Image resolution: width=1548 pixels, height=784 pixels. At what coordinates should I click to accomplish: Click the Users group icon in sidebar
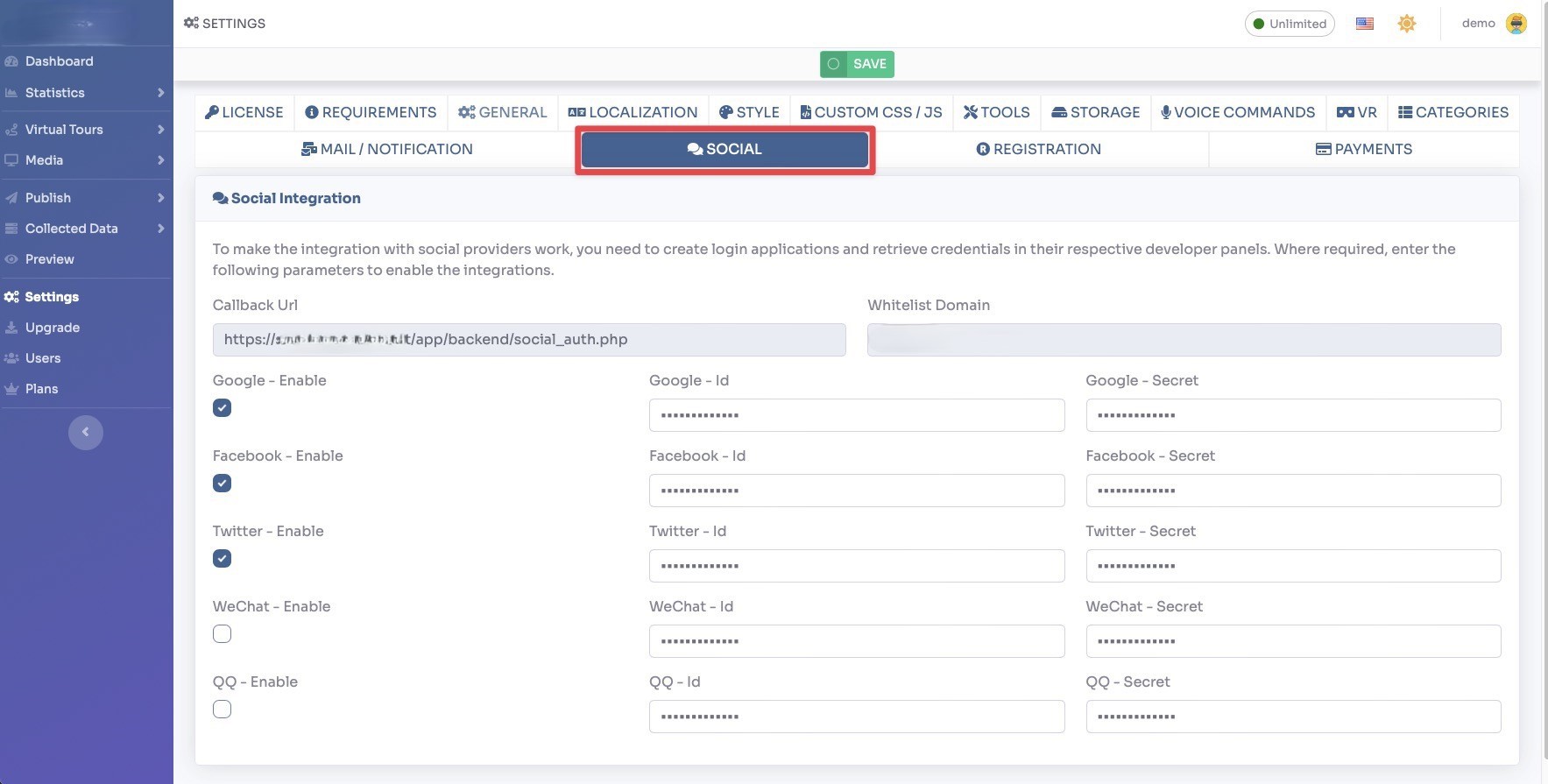11,358
